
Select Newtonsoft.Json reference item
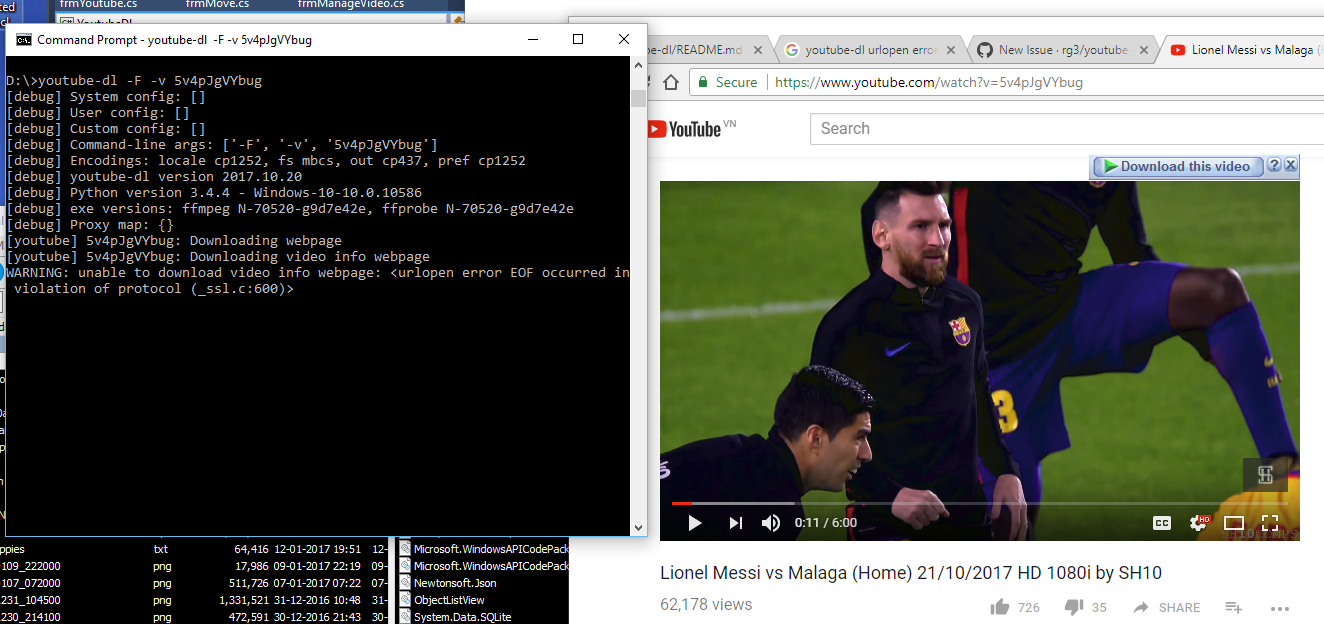[x=455, y=583]
